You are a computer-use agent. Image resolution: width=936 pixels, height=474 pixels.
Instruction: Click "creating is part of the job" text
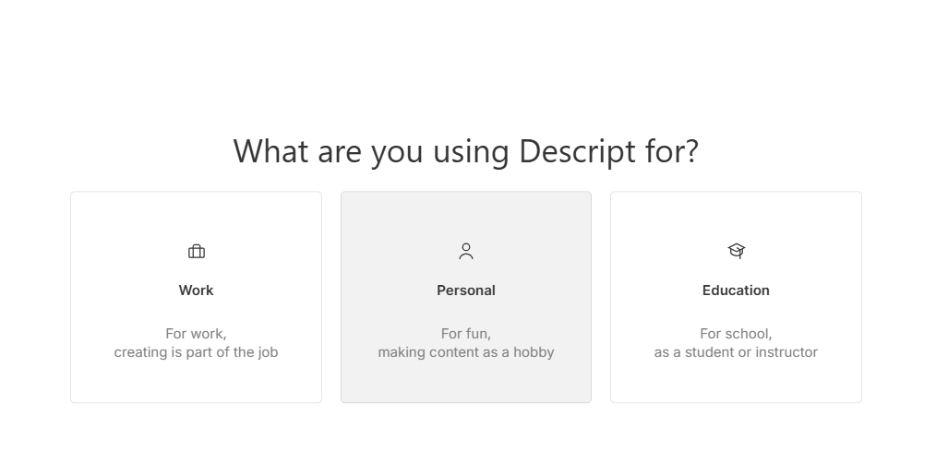pos(196,352)
